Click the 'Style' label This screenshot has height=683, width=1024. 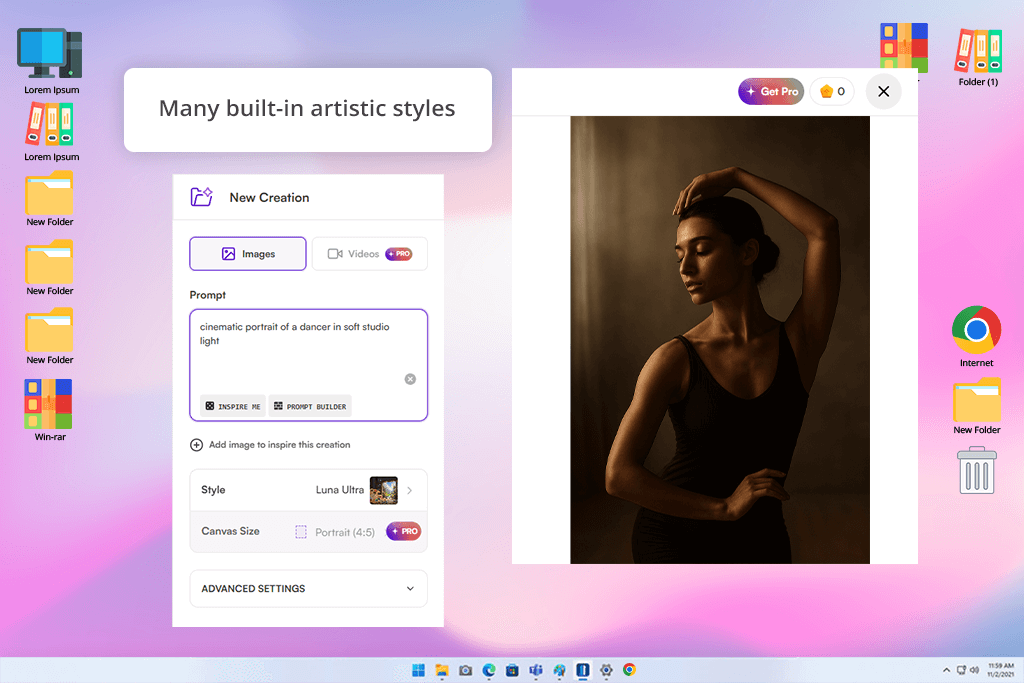213,490
